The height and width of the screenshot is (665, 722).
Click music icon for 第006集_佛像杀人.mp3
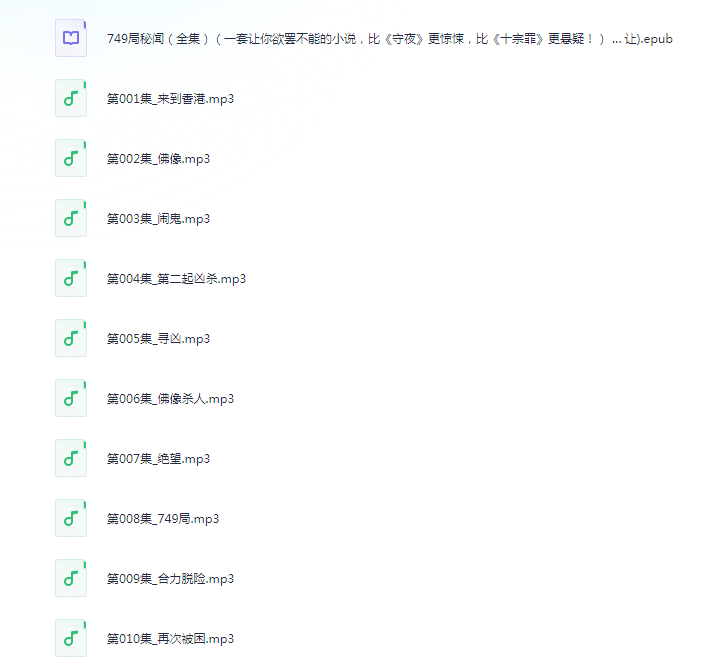[71, 398]
